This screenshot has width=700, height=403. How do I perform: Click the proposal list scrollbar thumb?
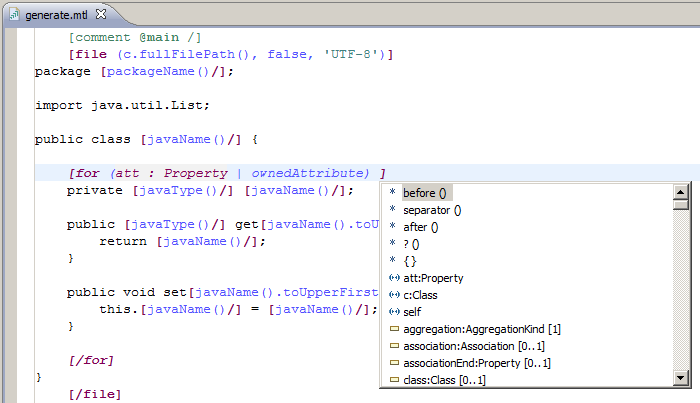point(680,205)
